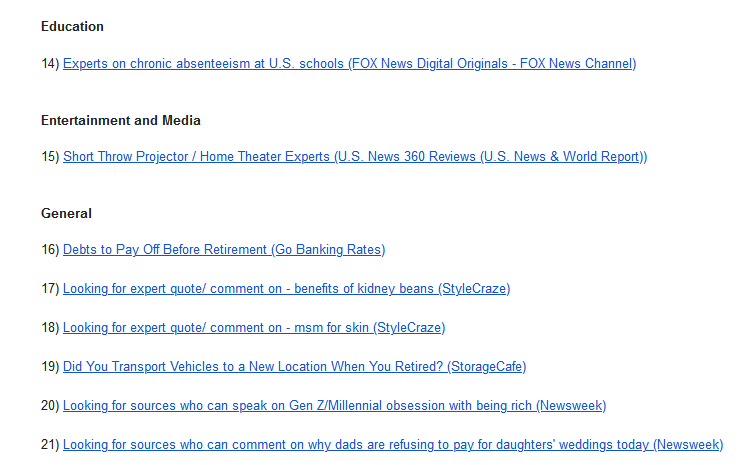Click the number 17) list marker

tap(50, 289)
